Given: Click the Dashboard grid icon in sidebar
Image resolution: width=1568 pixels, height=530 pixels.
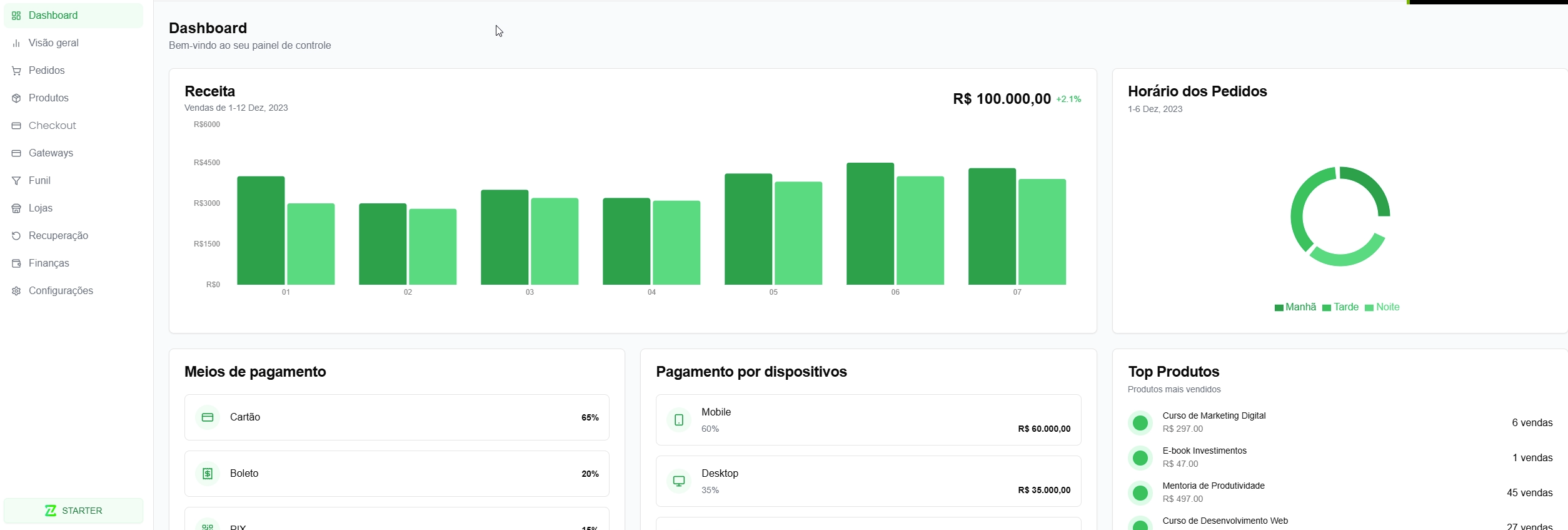Looking at the screenshot, I should (16, 16).
